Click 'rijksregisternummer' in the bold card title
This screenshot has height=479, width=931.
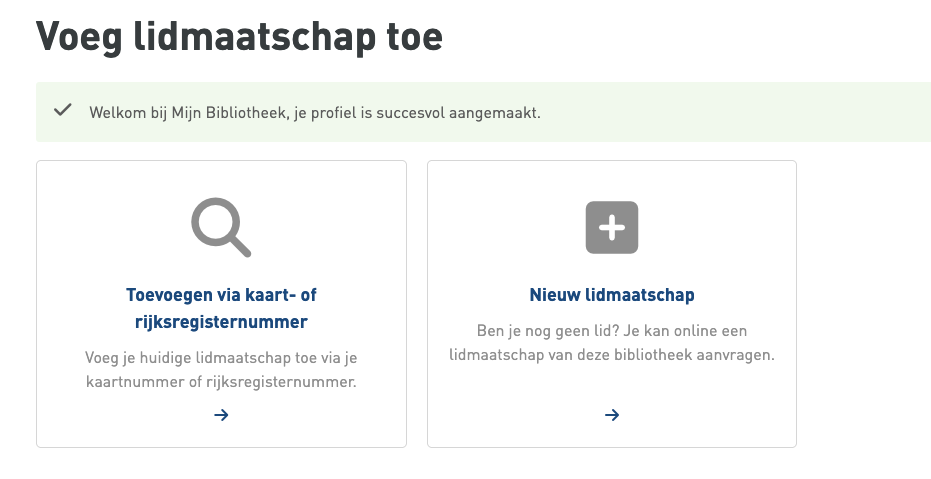[x=221, y=321]
